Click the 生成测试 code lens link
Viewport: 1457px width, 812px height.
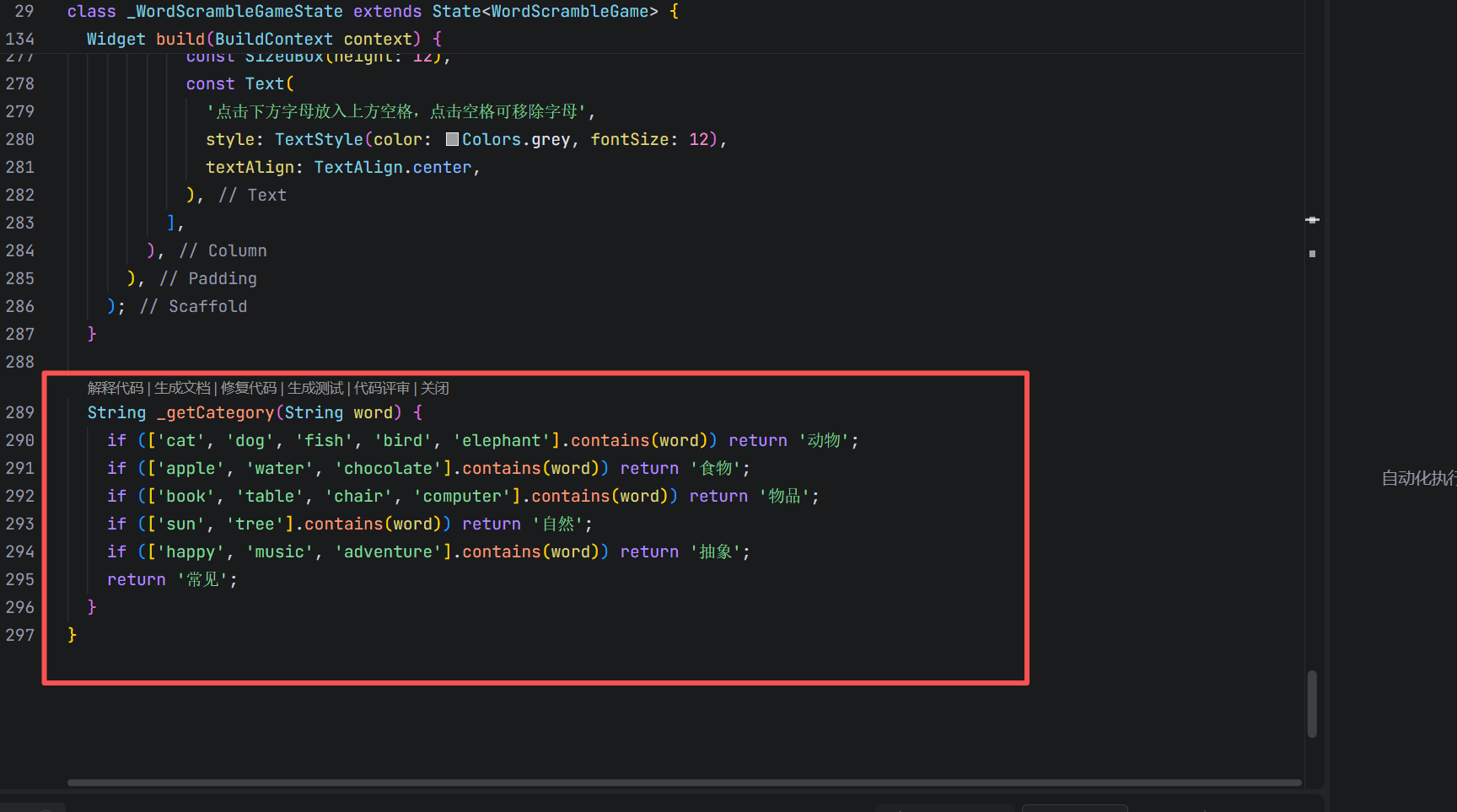315,388
